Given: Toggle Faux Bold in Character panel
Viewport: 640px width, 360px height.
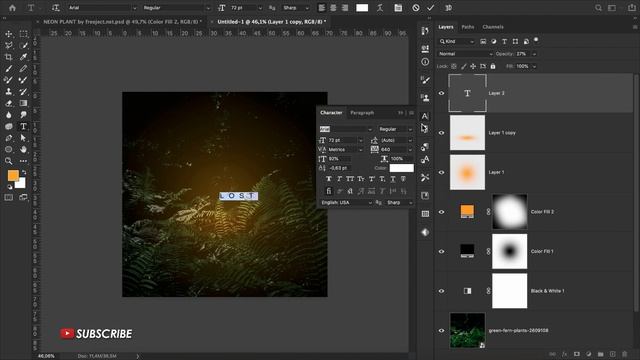Looking at the screenshot, I should (x=329, y=179).
